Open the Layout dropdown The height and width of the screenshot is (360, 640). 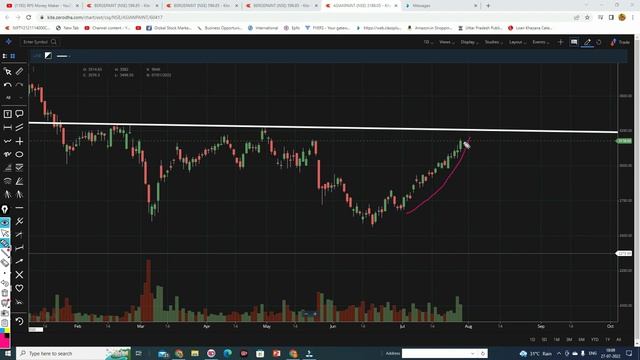pyautogui.click(x=517, y=42)
